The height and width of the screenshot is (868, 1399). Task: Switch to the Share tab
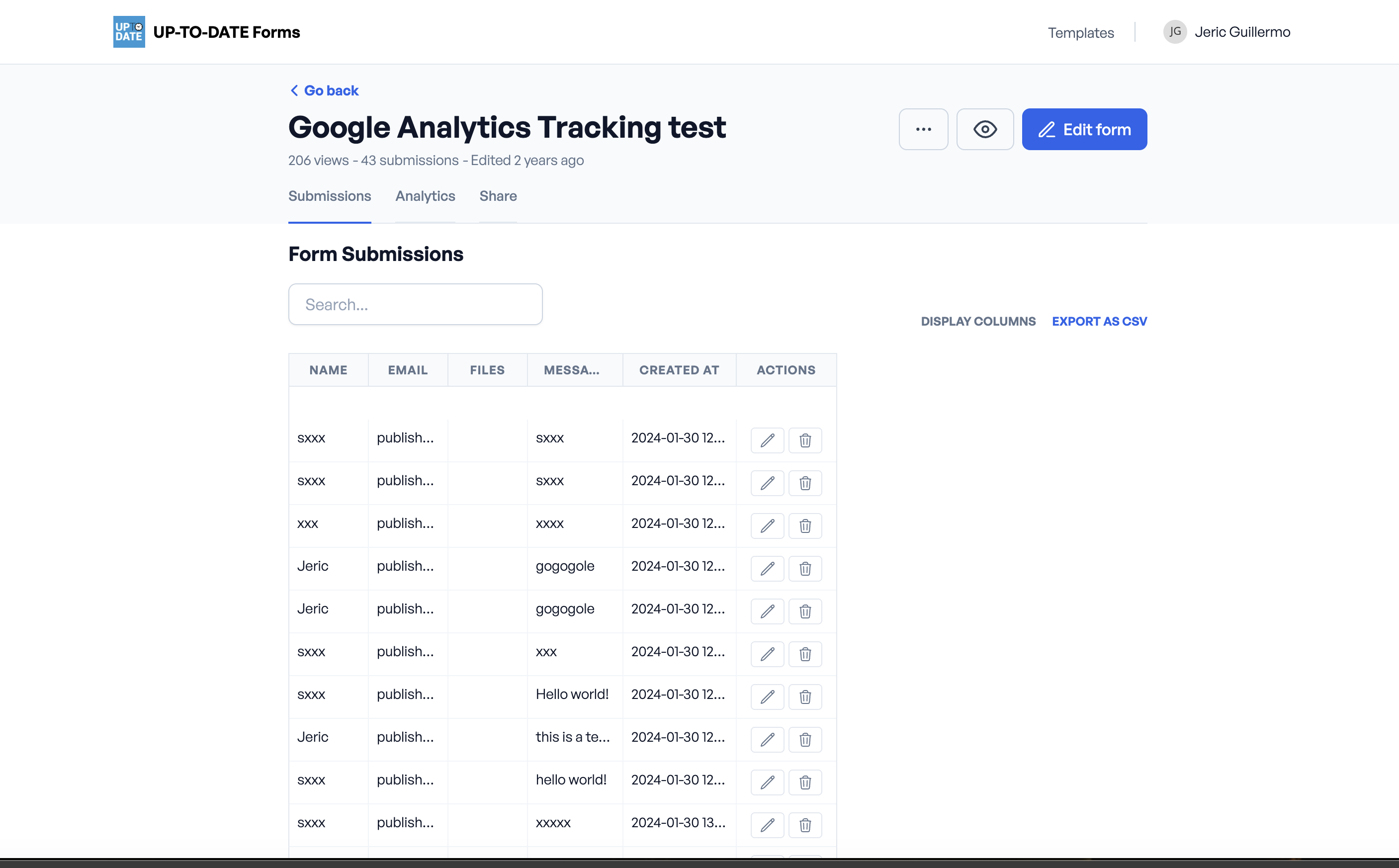[x=498, y=196]
